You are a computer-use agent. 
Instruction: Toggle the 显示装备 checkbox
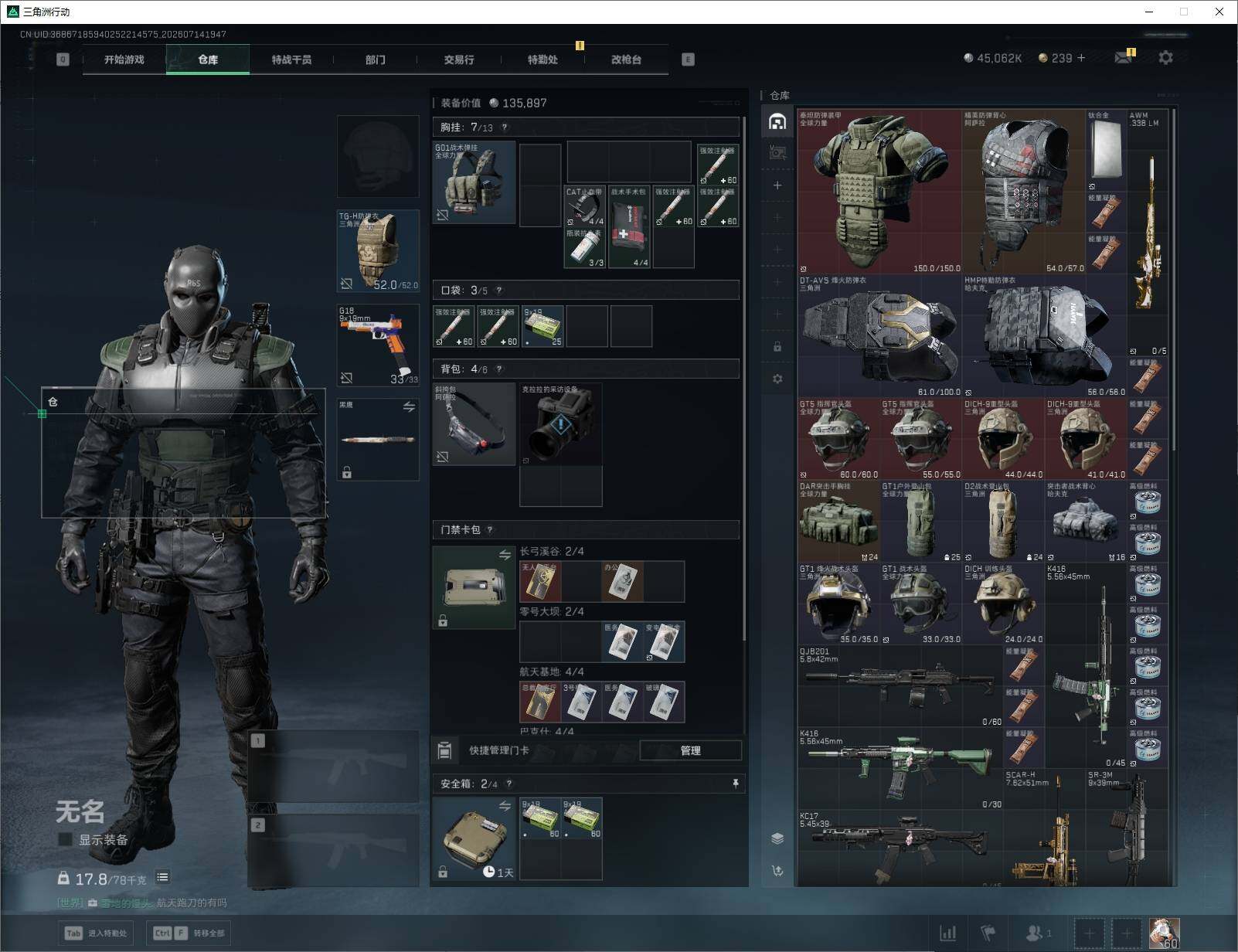tap(66, 839)
